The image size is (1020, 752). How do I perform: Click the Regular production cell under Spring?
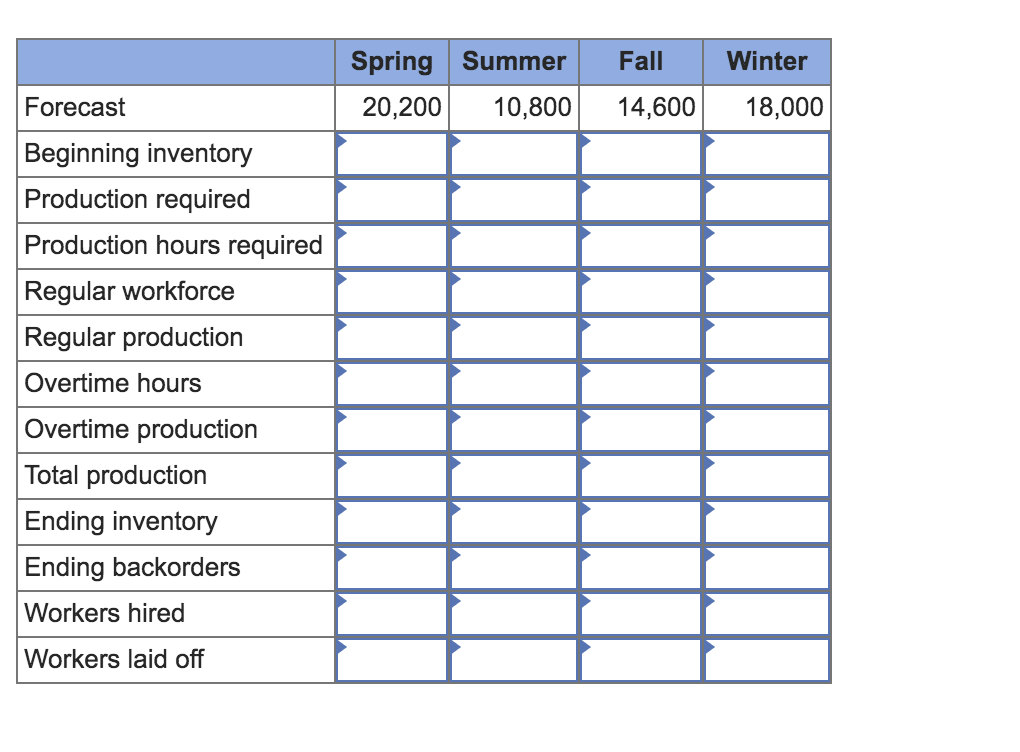391,337
